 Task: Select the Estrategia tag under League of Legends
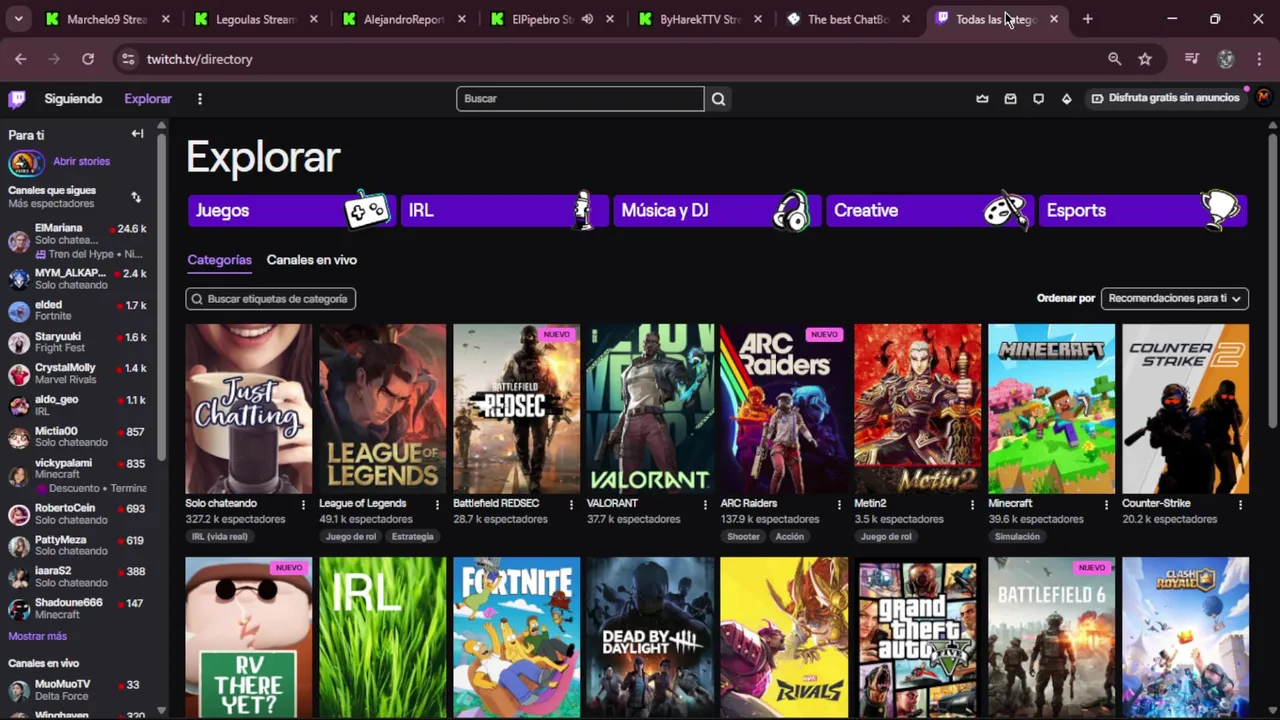click(413, 536)
